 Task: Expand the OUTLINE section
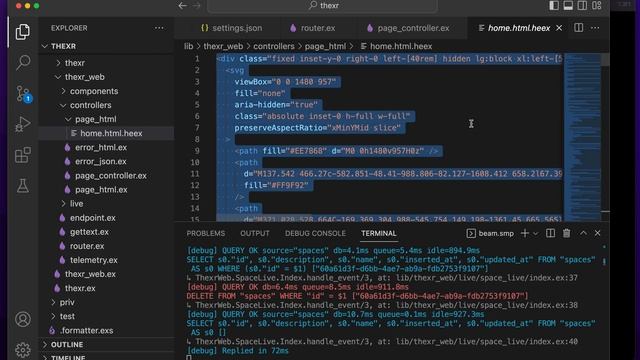[x=107, y=345]
